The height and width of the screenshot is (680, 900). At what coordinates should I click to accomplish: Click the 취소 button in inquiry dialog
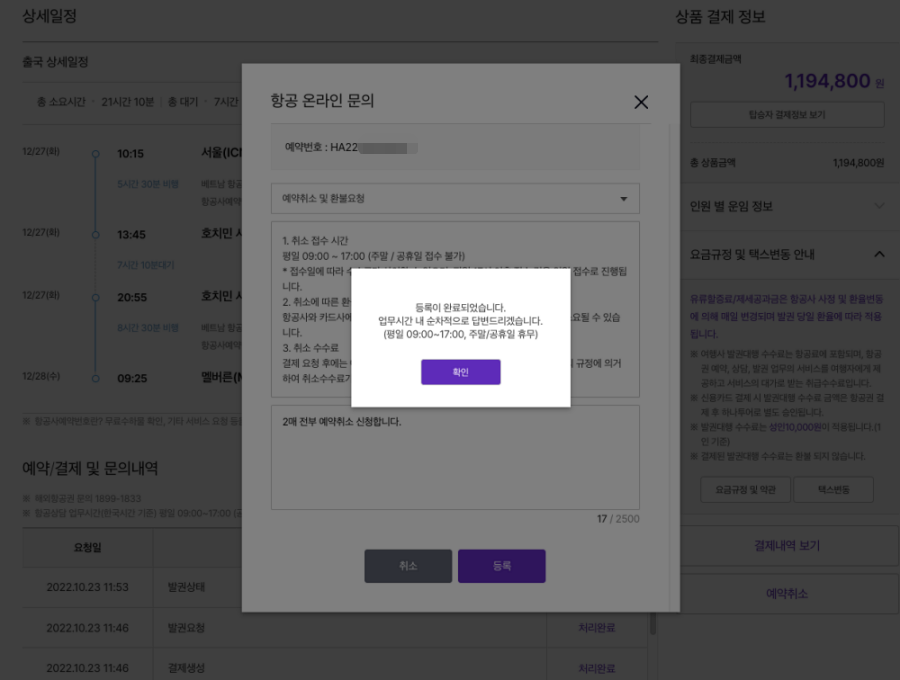click(408, 566)
